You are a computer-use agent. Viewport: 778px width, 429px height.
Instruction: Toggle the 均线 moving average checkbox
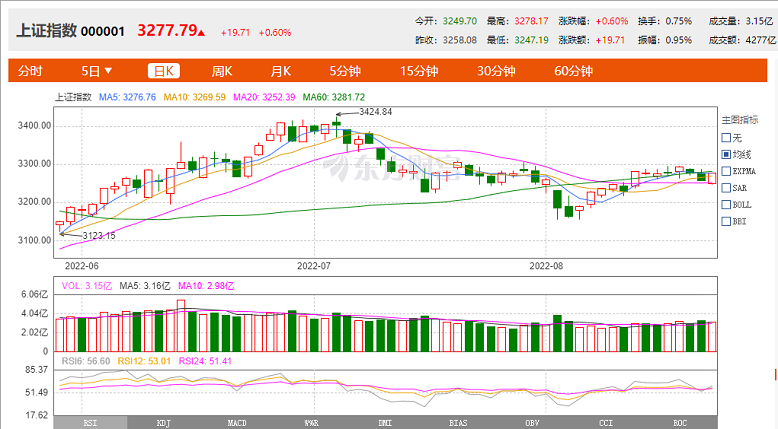pos(726,154)
